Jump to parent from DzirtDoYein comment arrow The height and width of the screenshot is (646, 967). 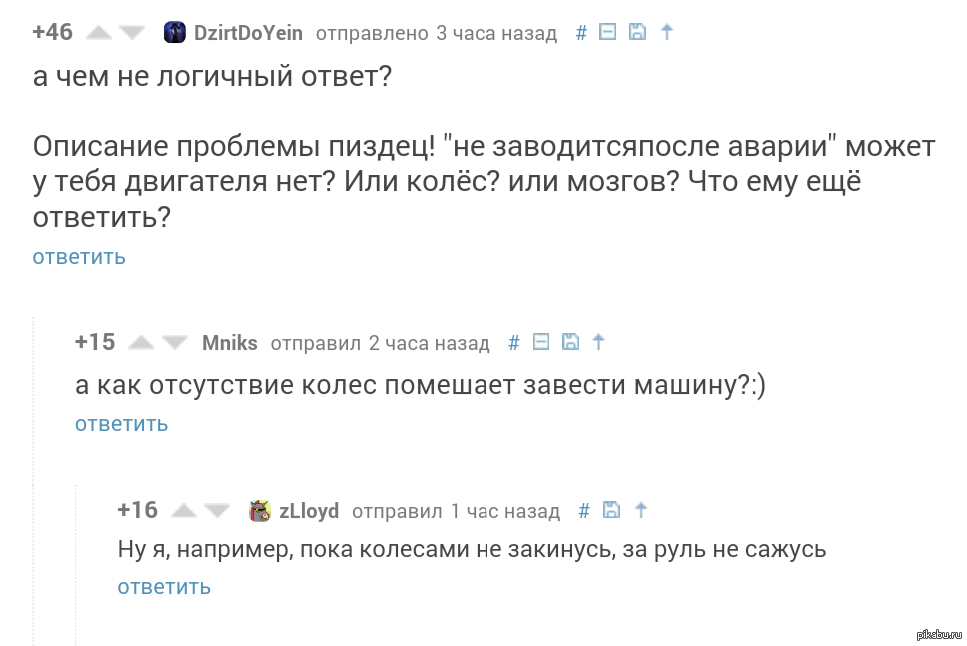[667, 31]
